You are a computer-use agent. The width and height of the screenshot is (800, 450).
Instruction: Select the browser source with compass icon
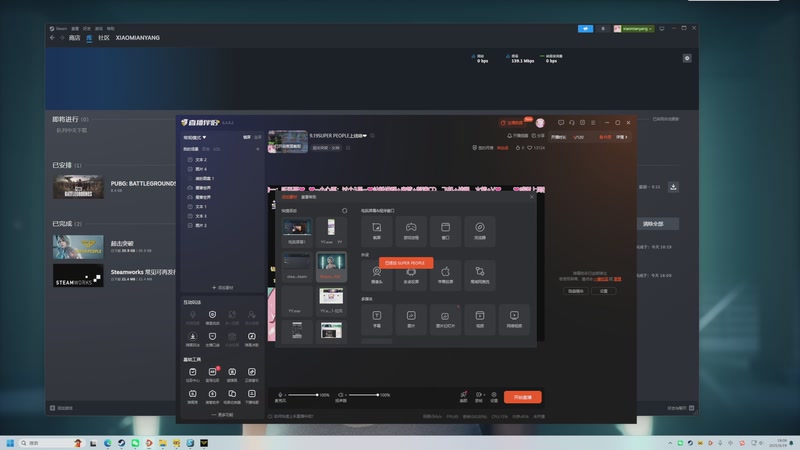click(480, 231)
